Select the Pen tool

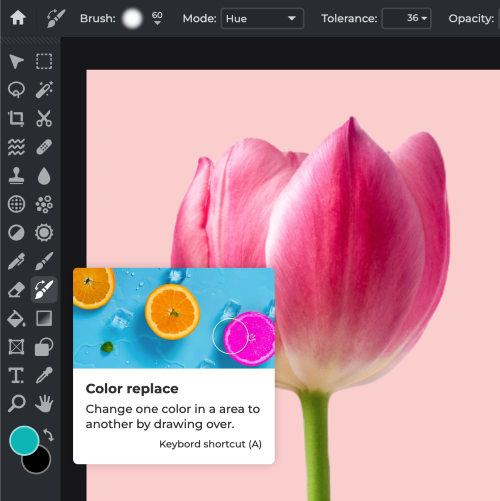tap(16, 261)
